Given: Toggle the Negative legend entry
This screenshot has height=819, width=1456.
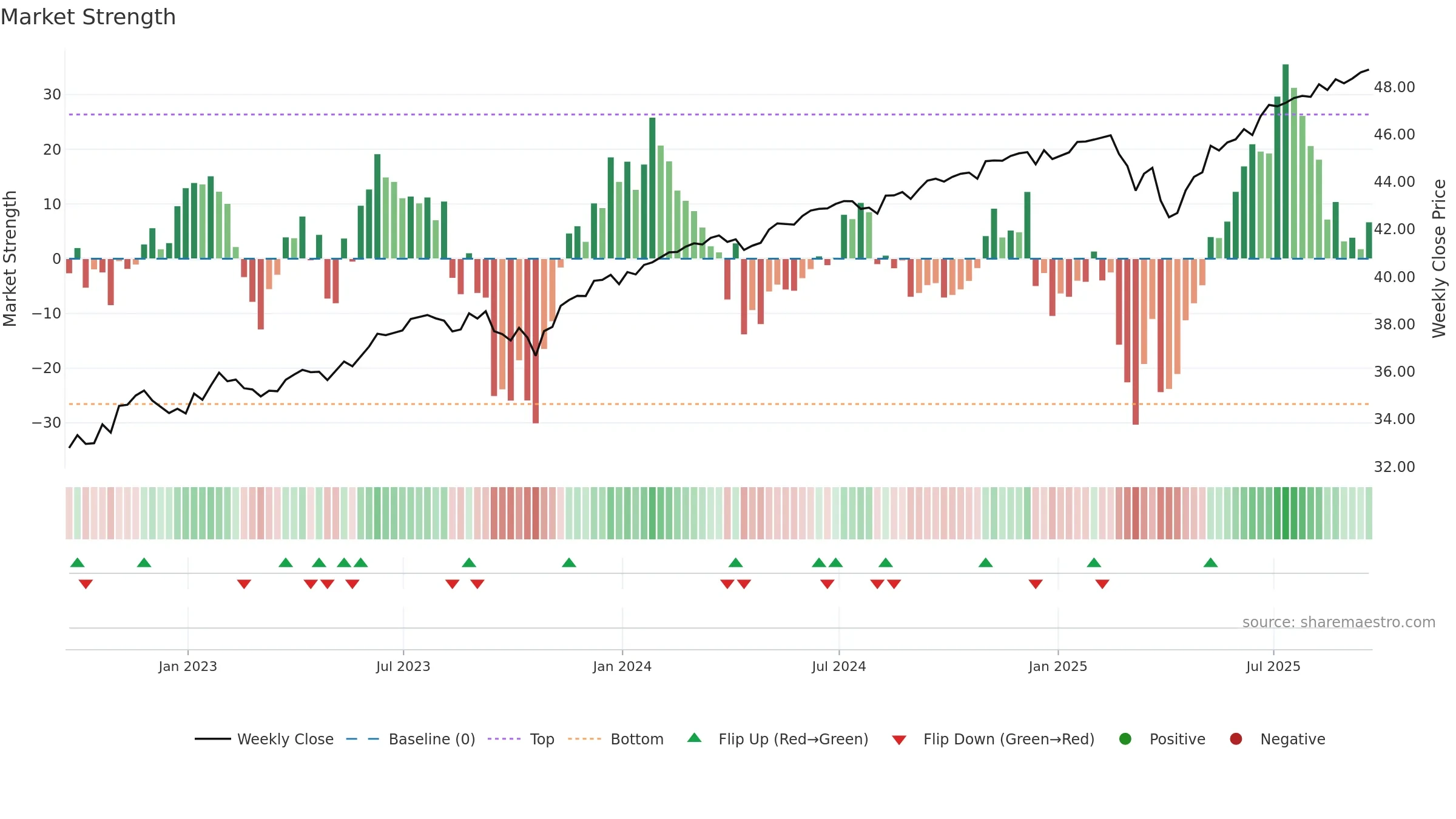Looking at the screenshot, I should 1277,739.
